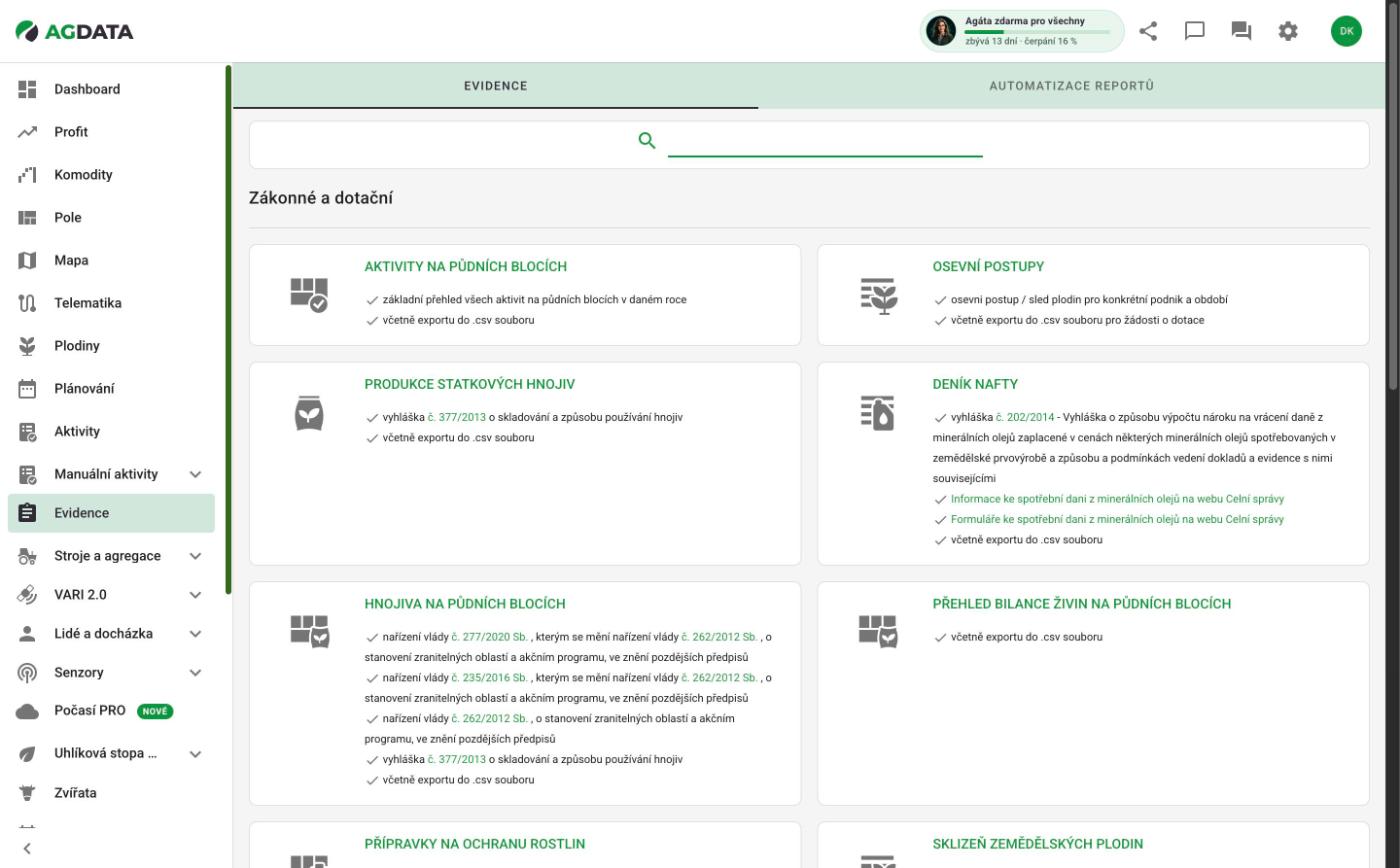
Task: Open the single chat bubble icon
Action: [x=1194, y=31]
